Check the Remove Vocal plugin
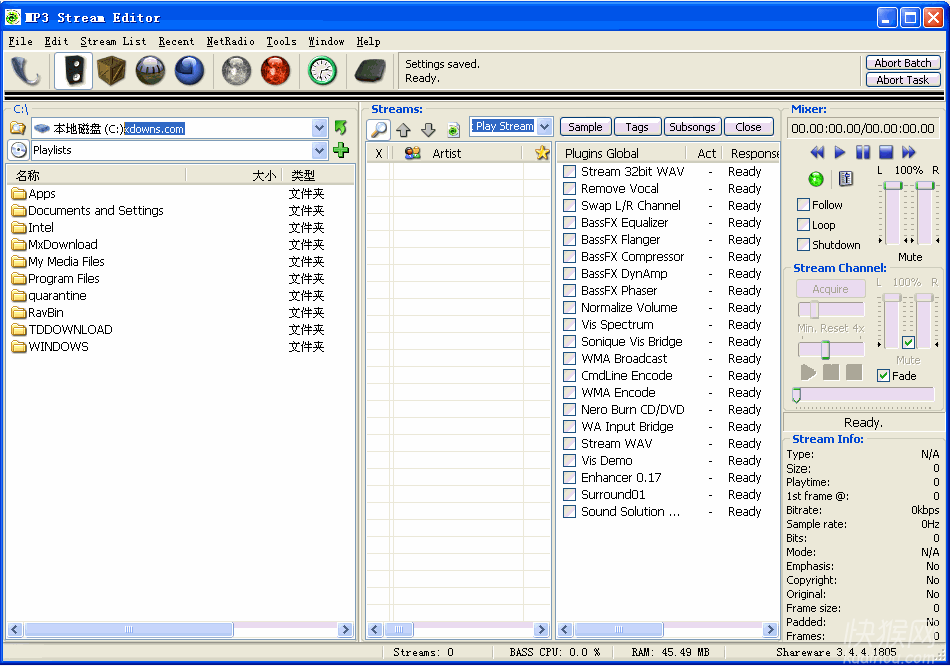 coord(570,188)
